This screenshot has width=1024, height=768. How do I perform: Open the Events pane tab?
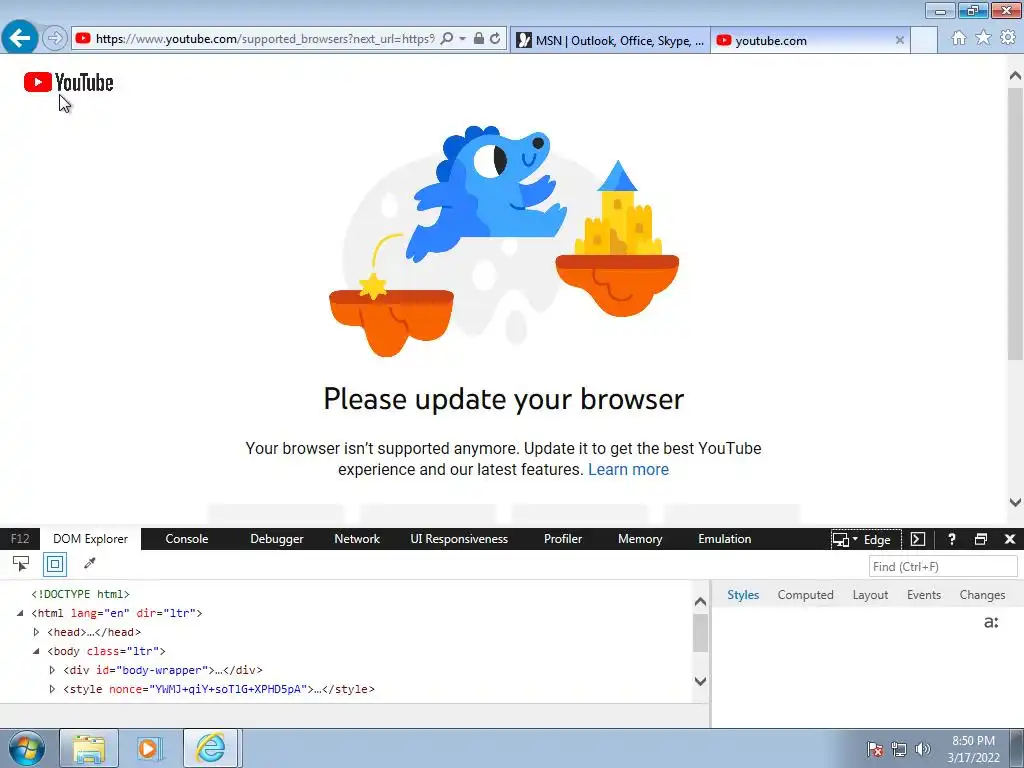[923, 595]
